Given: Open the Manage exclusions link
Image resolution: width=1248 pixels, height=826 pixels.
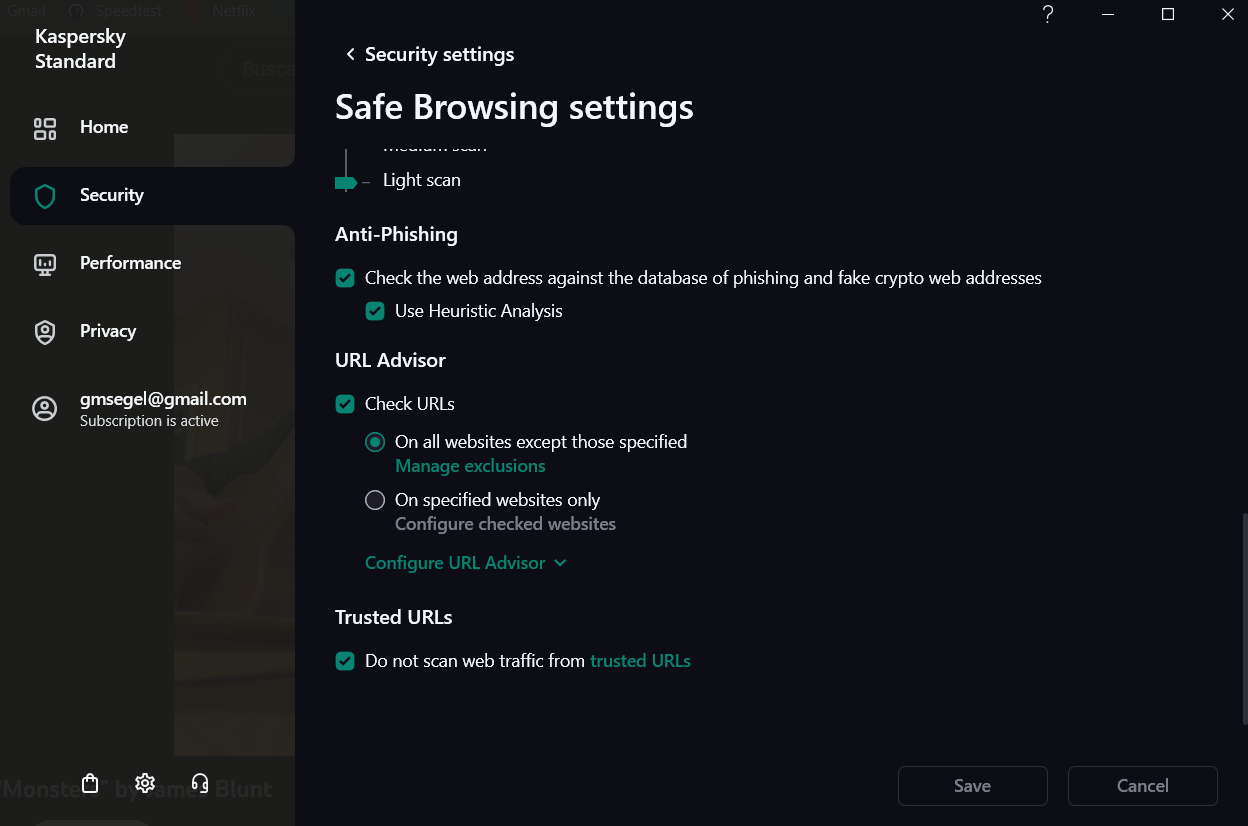Looking at the screenshot, I should click(x=470, y=466).
